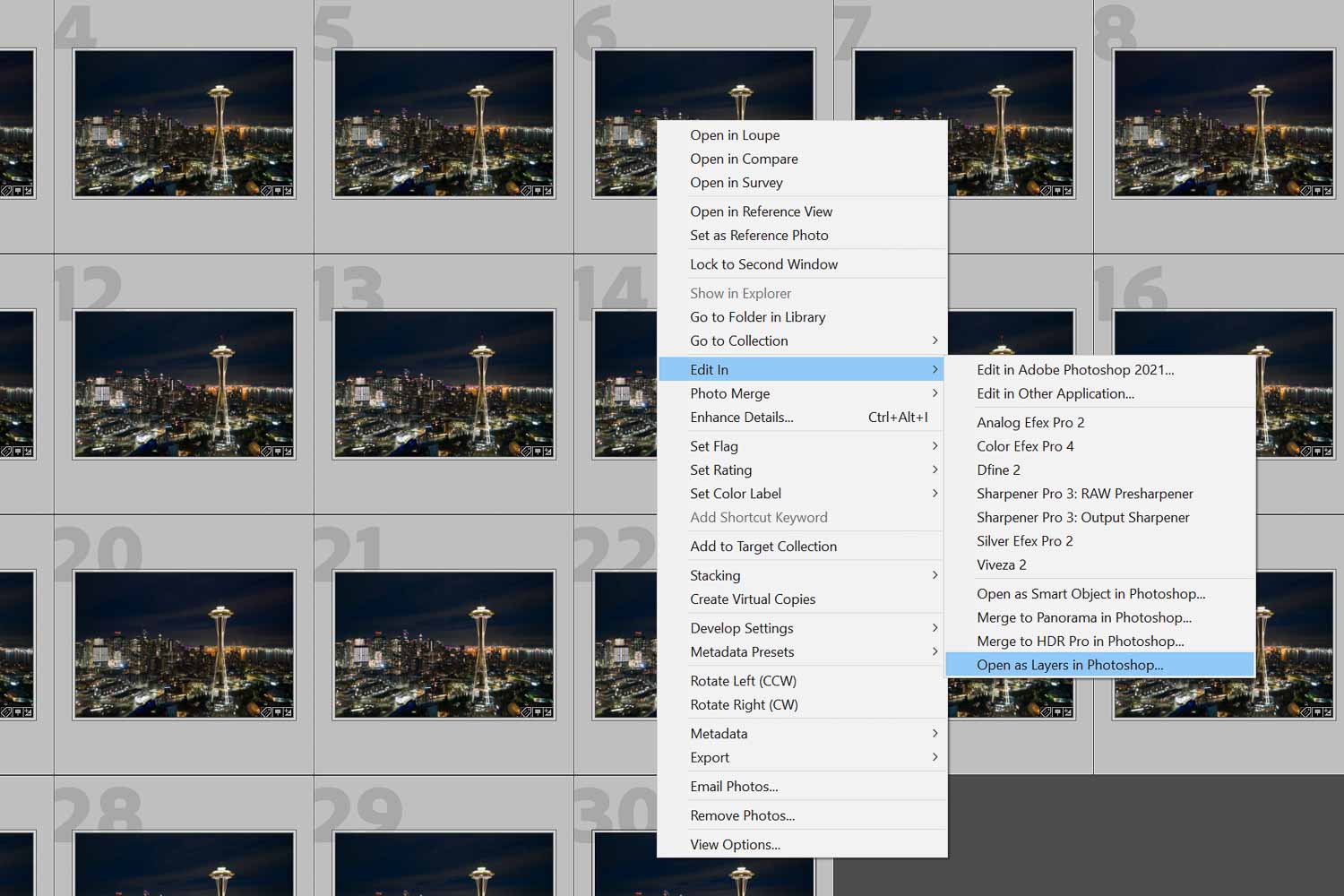Click the develop adjustments badge on thumbnail 13
1344x896 pixels.
[548, 452]
